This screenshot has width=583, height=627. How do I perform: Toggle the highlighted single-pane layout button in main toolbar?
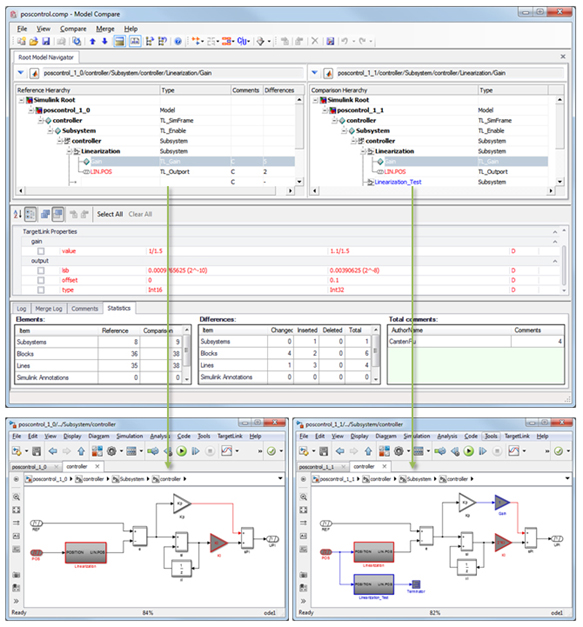click(x=120, y=41)
